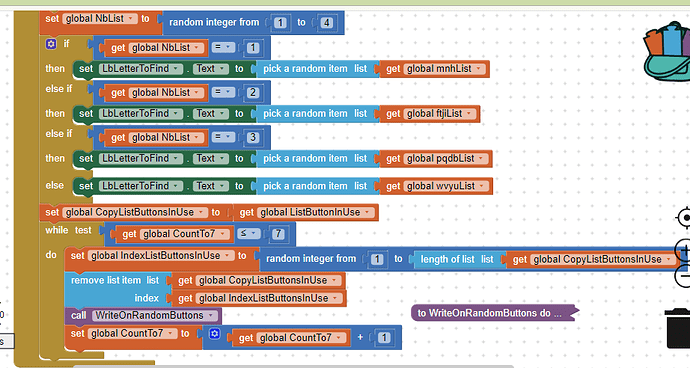Click the number 4 in random integer

coord(326,22)
